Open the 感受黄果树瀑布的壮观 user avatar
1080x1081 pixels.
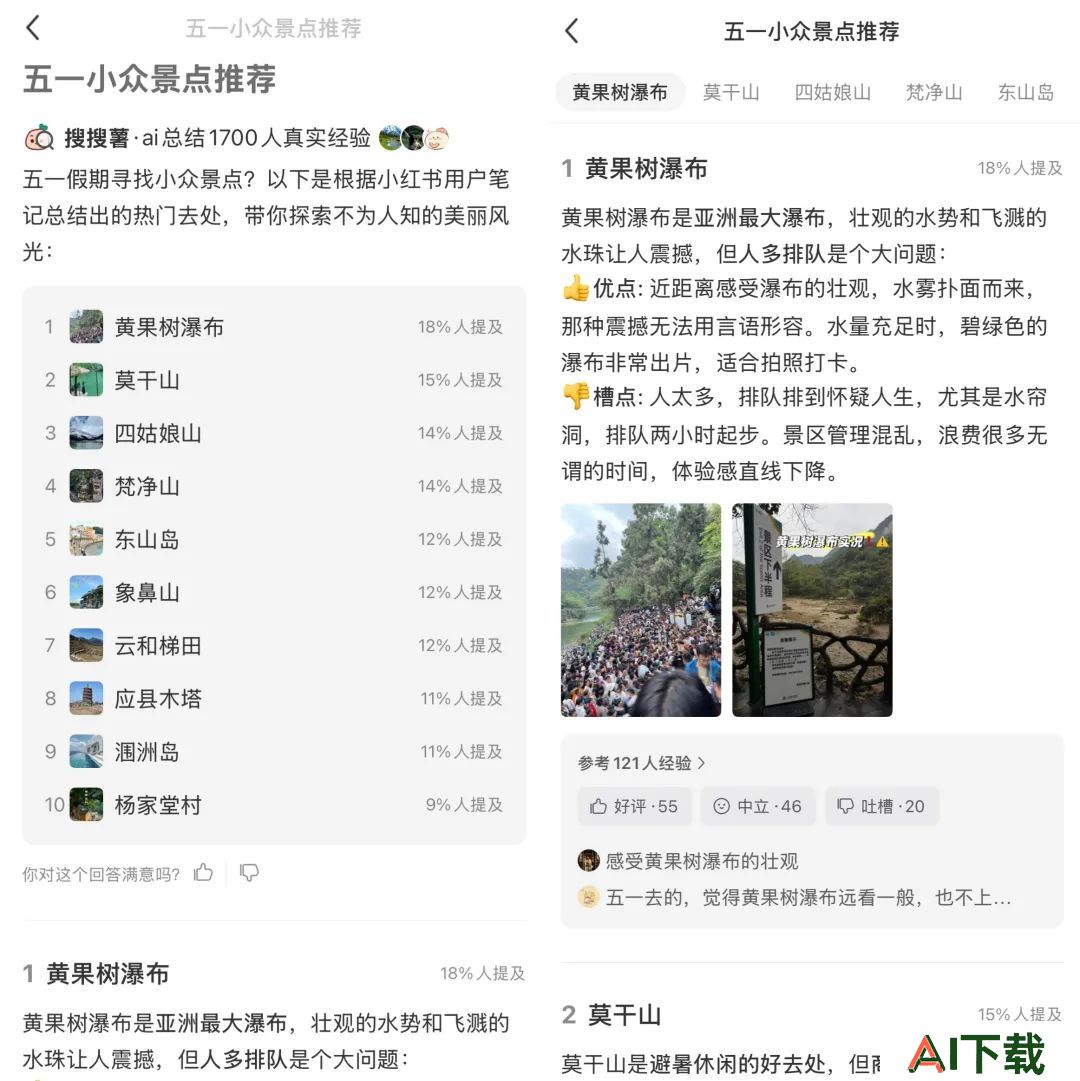pos(588,860)
